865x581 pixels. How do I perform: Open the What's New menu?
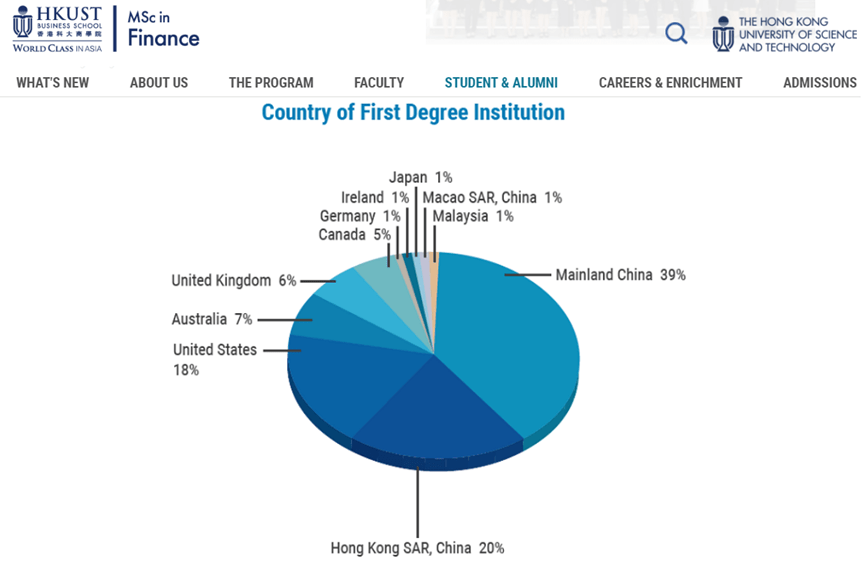tap(52, 83)
